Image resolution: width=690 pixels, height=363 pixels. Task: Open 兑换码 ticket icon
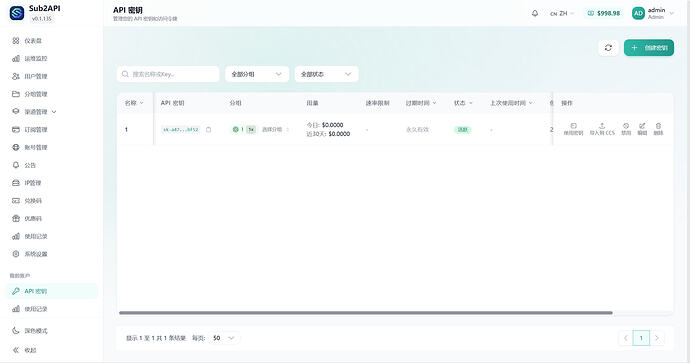pyautogui.click(x=16, y=201)
